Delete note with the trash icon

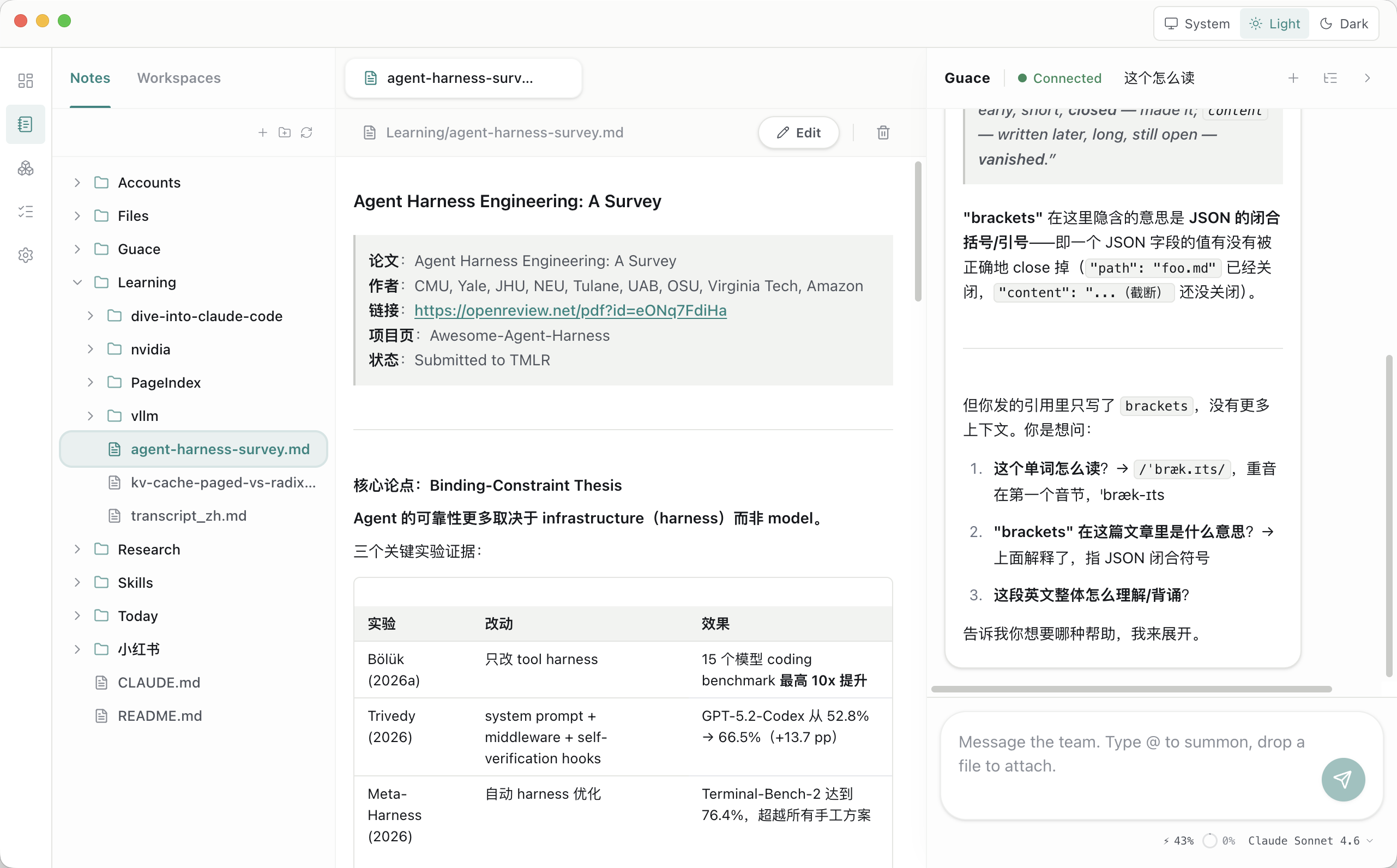(883, 132)
